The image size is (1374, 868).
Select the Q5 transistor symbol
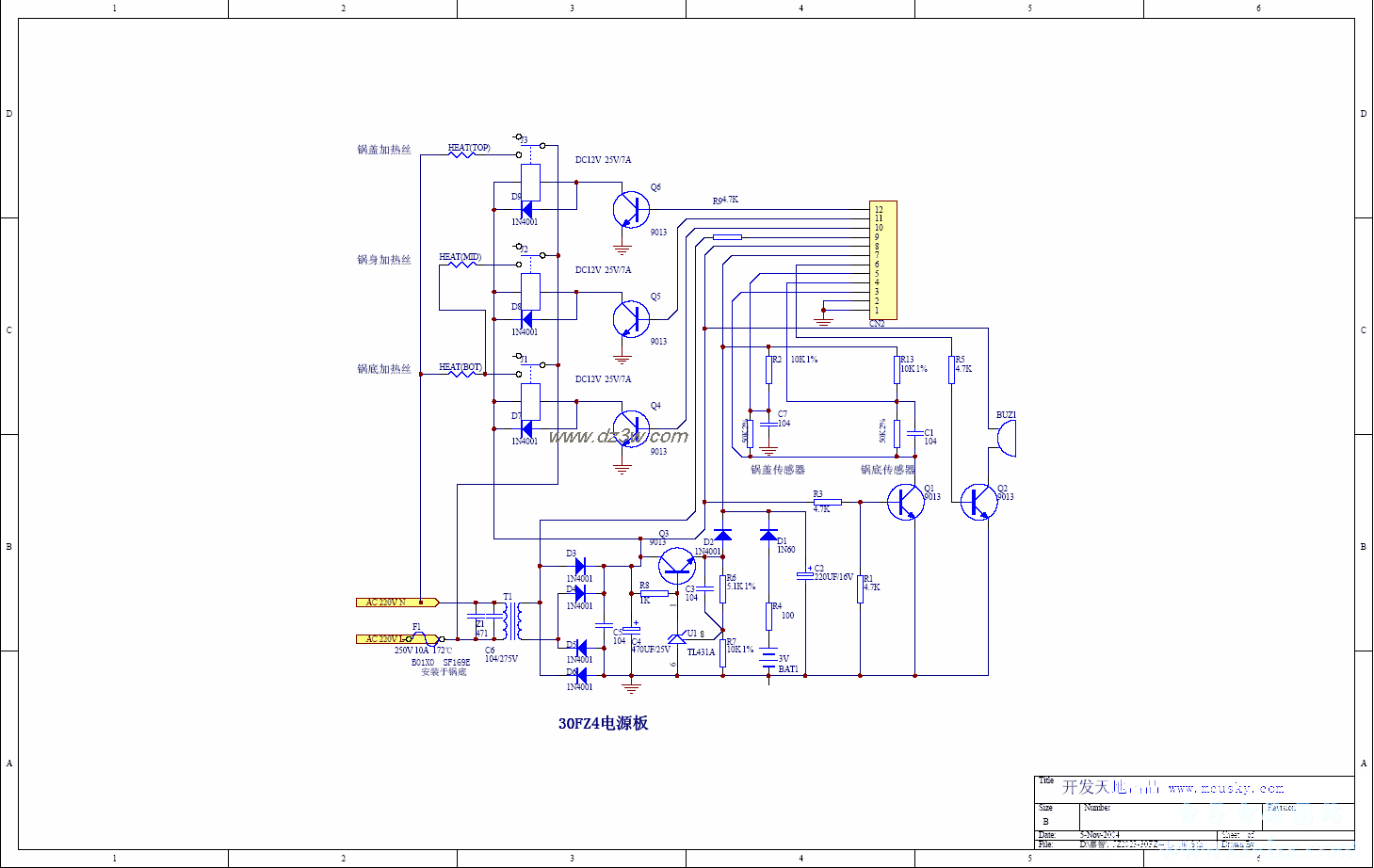point(631,319)
